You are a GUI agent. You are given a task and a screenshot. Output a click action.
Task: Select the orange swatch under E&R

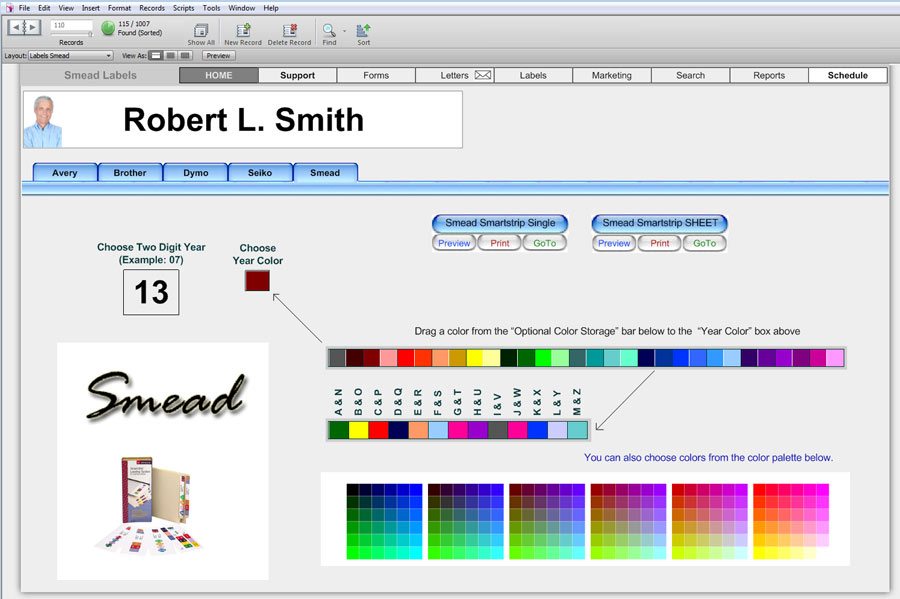[418, 430]
